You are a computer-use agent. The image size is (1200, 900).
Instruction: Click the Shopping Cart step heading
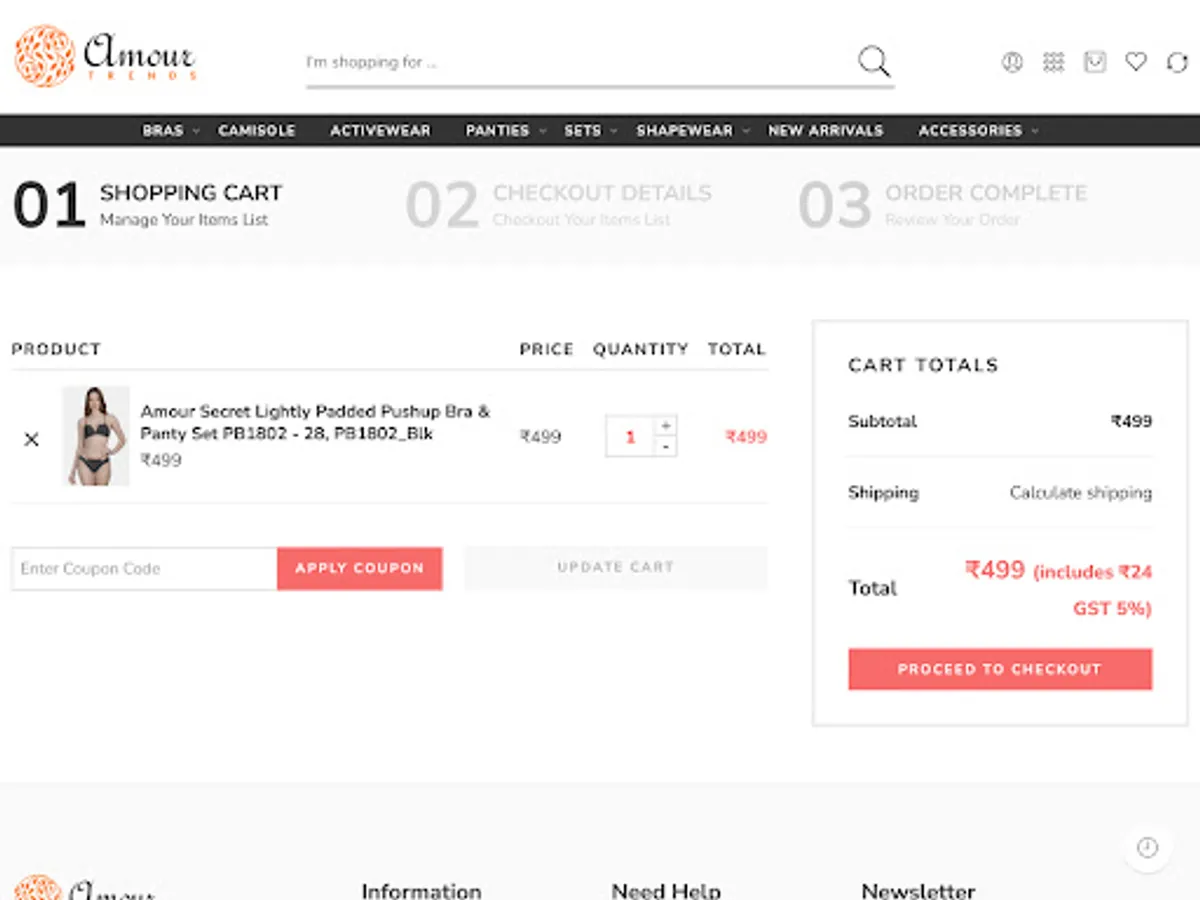click(191, 192)
